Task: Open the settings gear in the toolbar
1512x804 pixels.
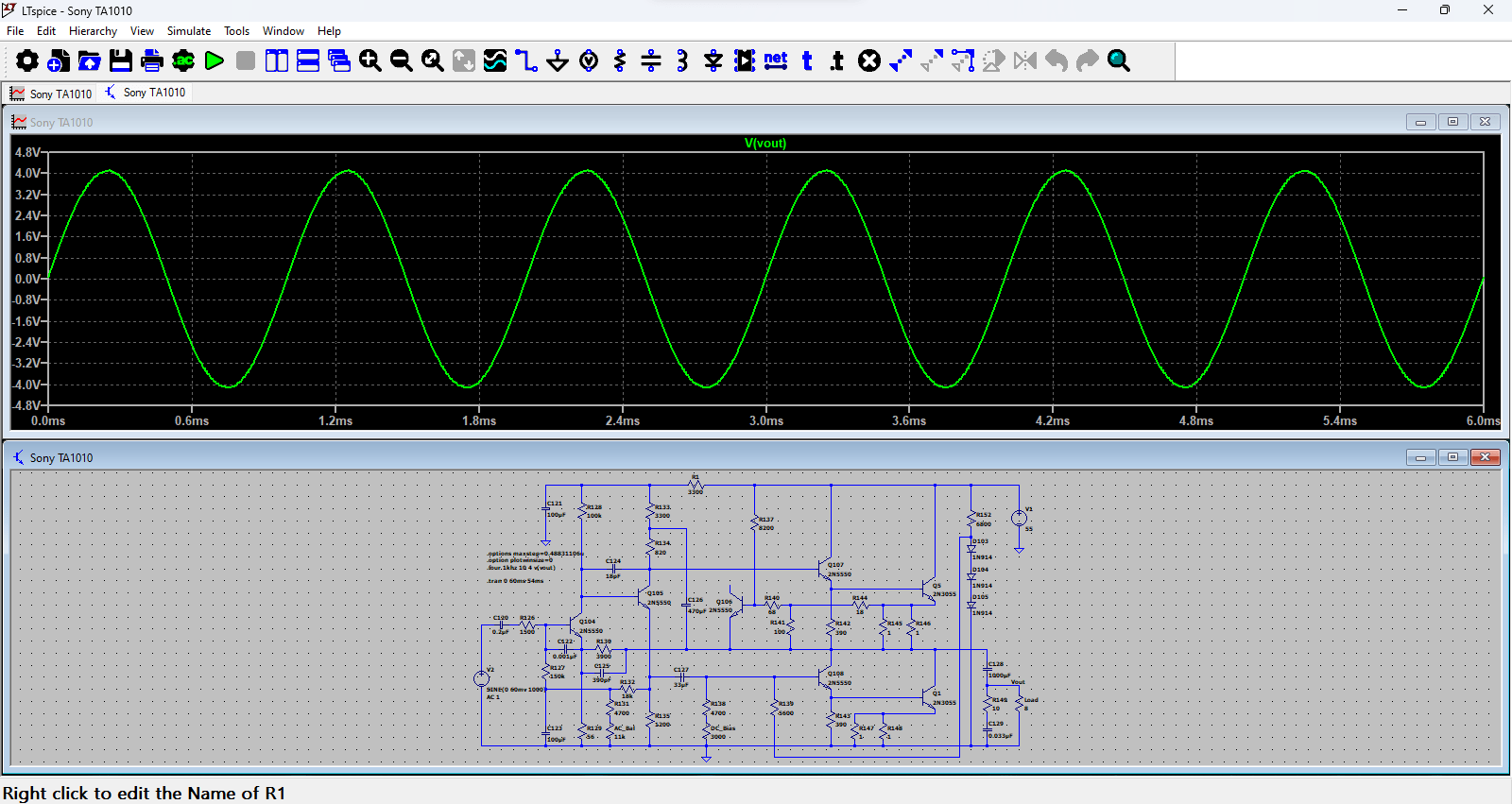Action: [x=27, y=61]
